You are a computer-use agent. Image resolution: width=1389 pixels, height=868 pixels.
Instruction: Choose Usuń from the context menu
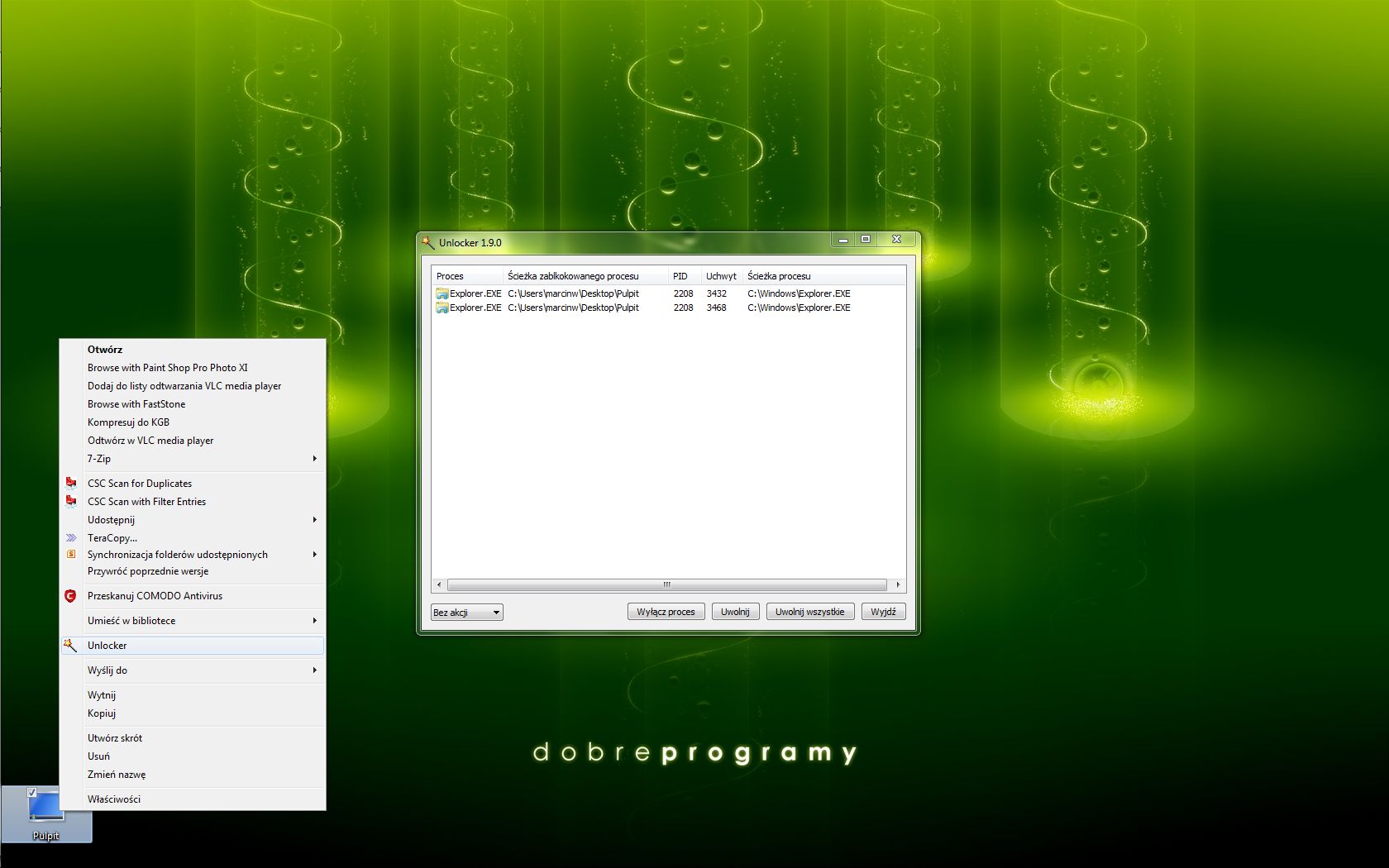193,756
